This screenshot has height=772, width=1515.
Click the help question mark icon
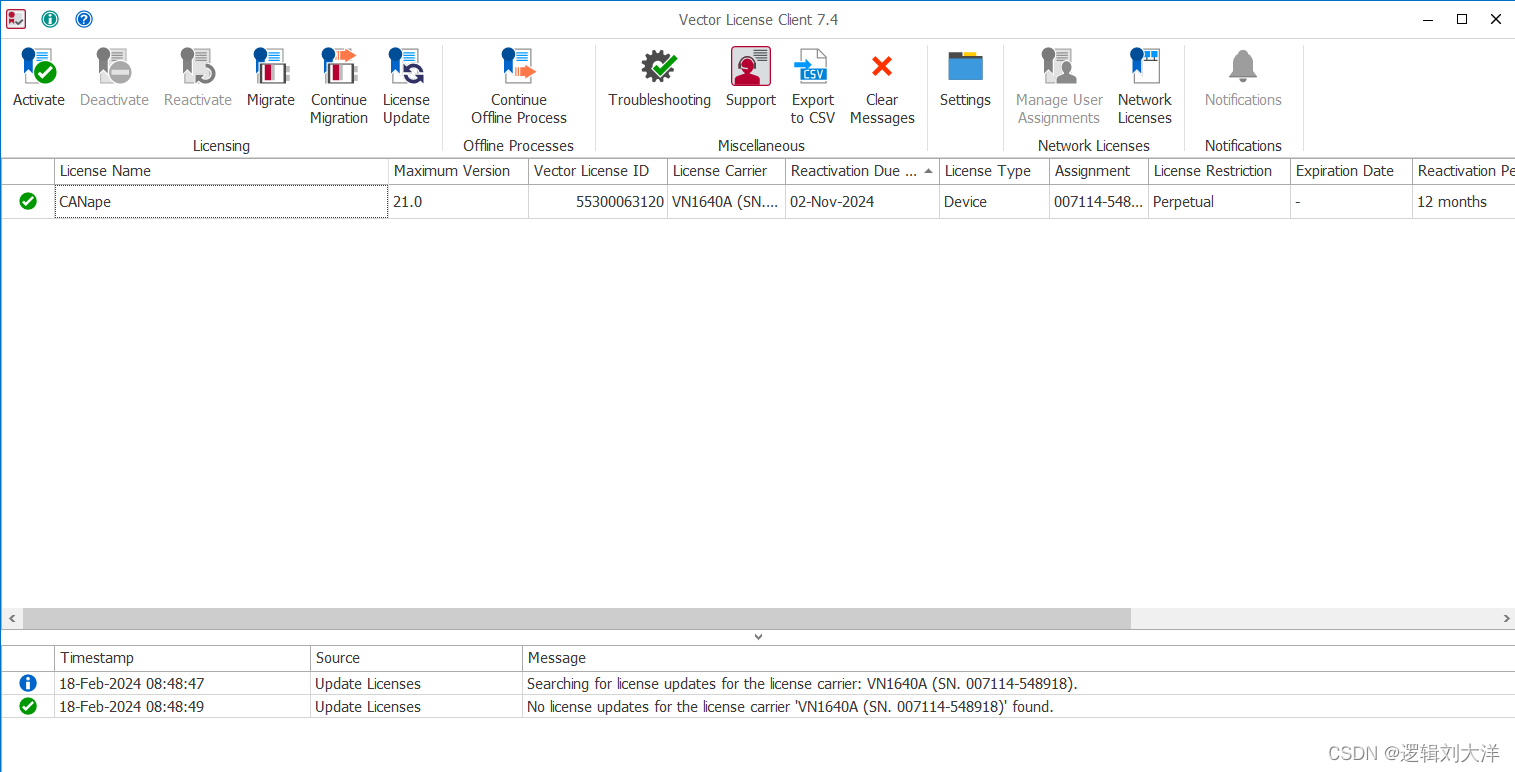(84, 19)
